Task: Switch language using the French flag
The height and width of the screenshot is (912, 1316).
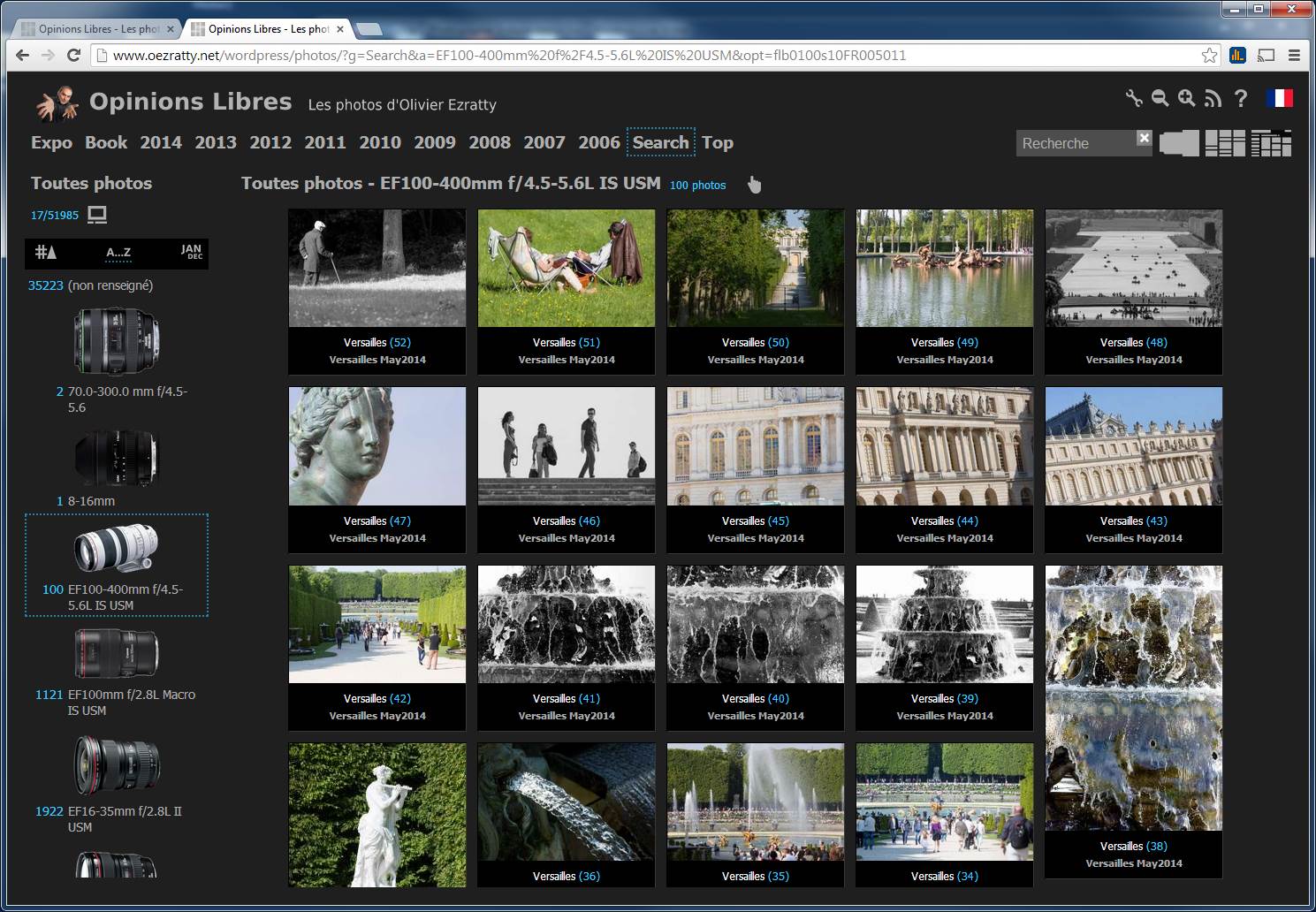Action: [x=1279, y=98]
